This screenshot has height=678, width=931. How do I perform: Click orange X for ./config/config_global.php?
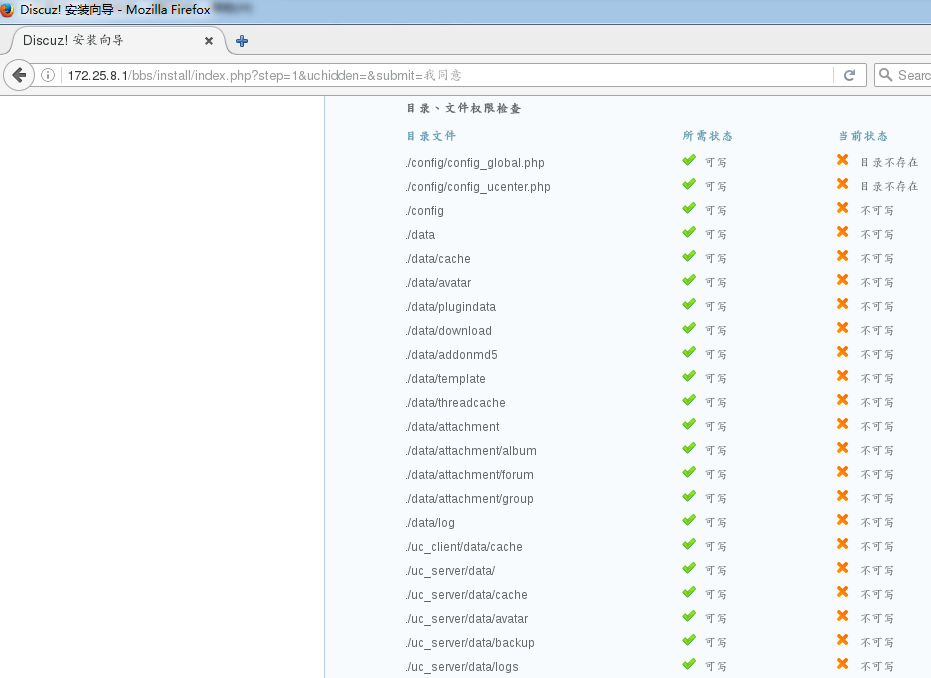pyautogui.click(x=842, y=160)
